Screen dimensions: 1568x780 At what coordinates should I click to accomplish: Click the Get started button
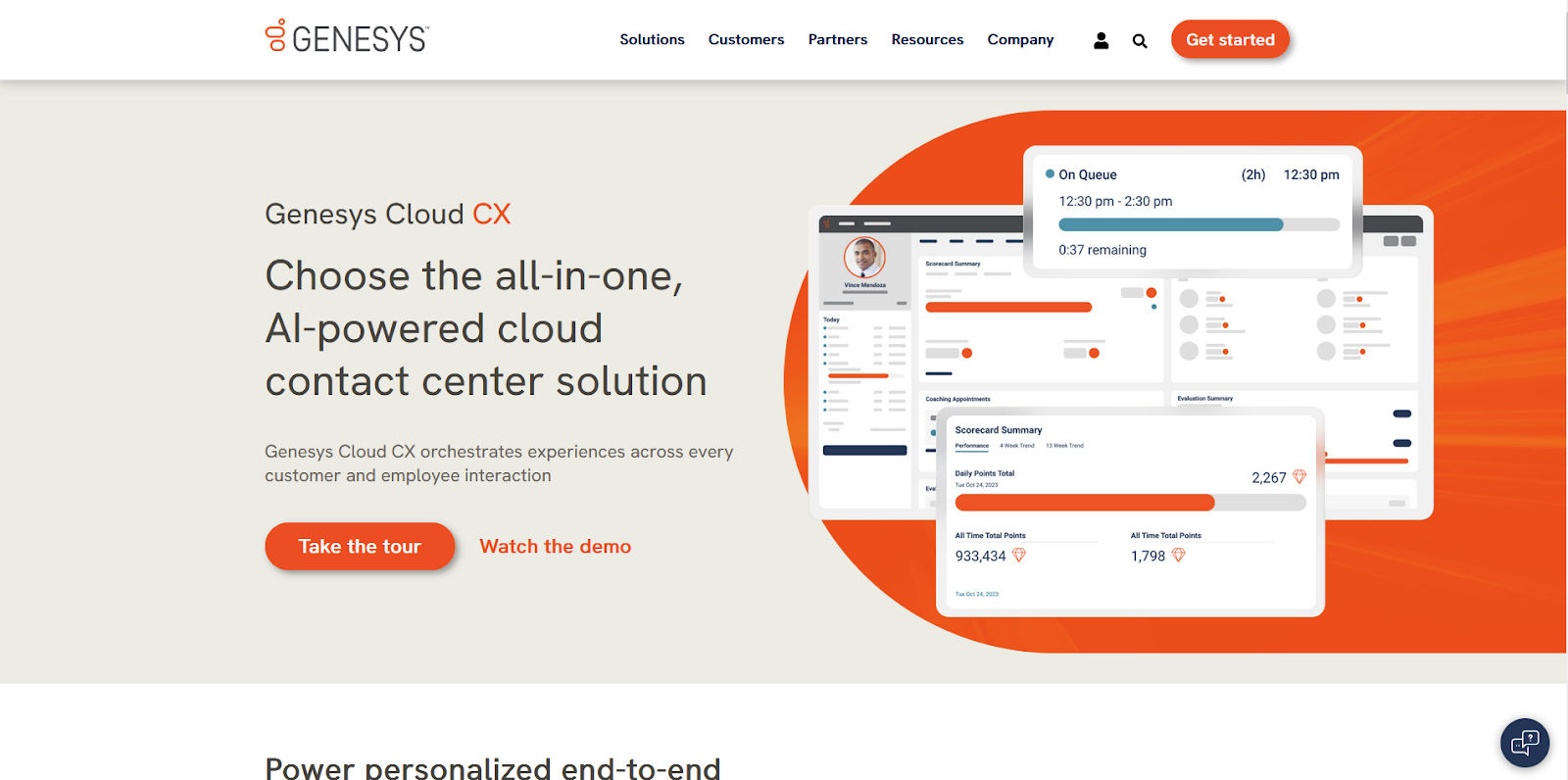click(x=1230, y=39)
